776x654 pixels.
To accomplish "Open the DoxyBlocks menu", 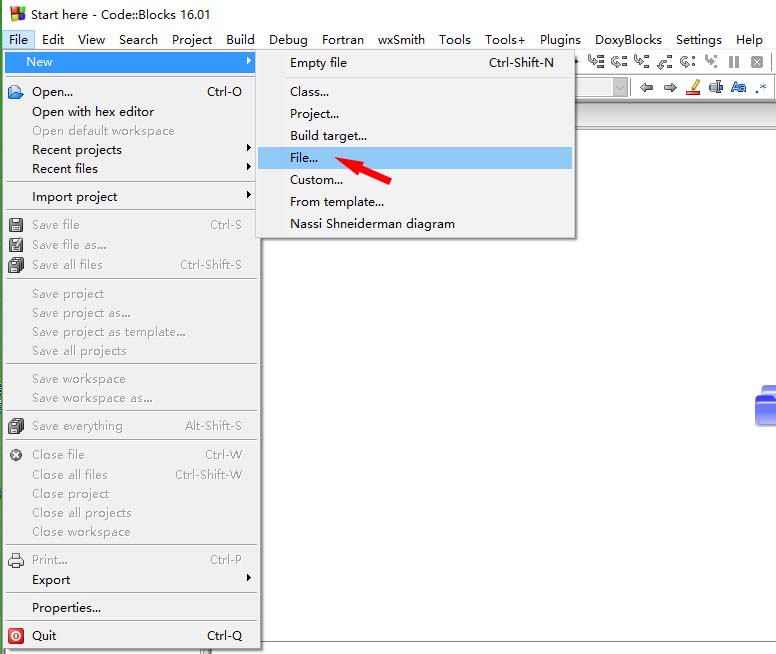I will tap(628, 40).
